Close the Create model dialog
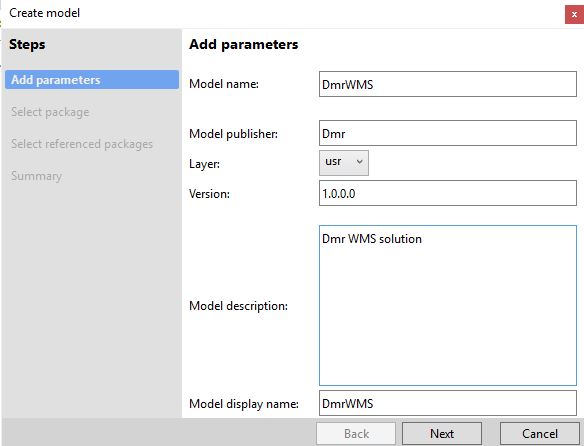The image size is (584, 446). [574, 15]
